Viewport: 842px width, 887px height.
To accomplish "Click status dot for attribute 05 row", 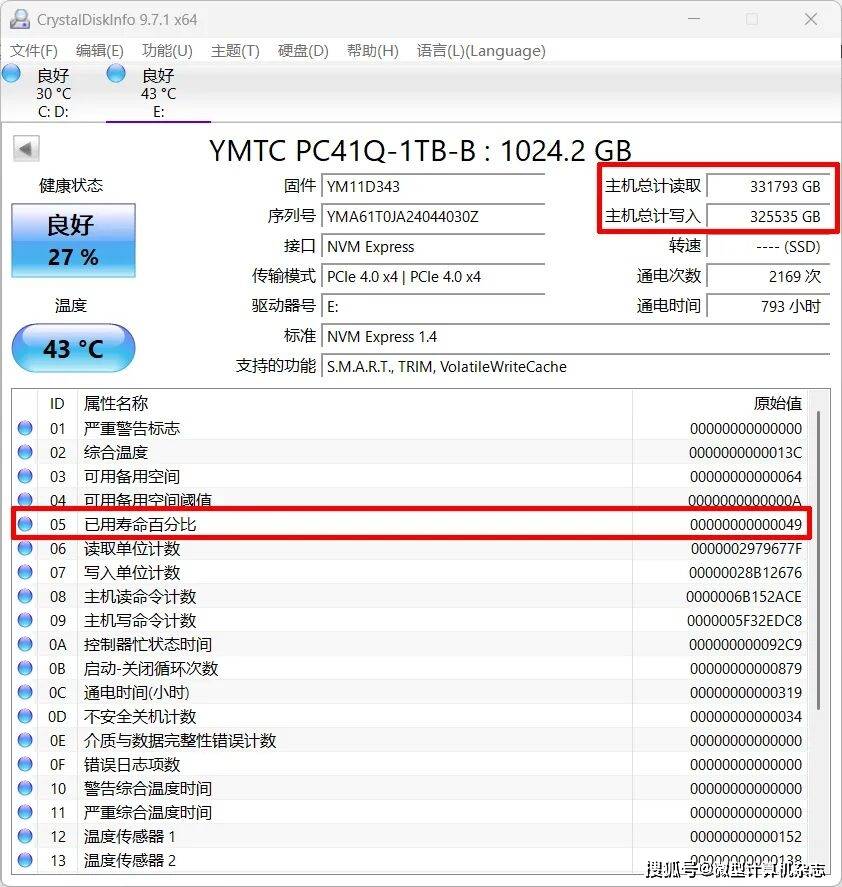I will [25, 524].
